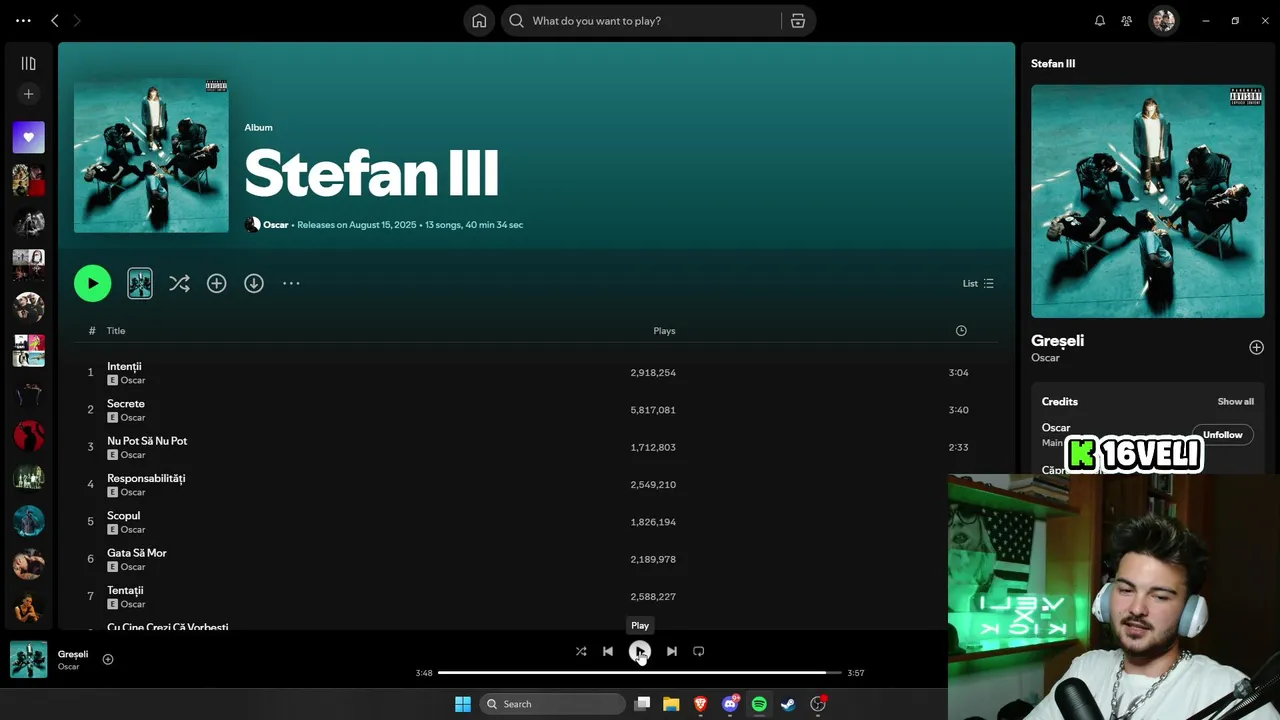Add Greșeli to library in right panel

pos(1256,347)
